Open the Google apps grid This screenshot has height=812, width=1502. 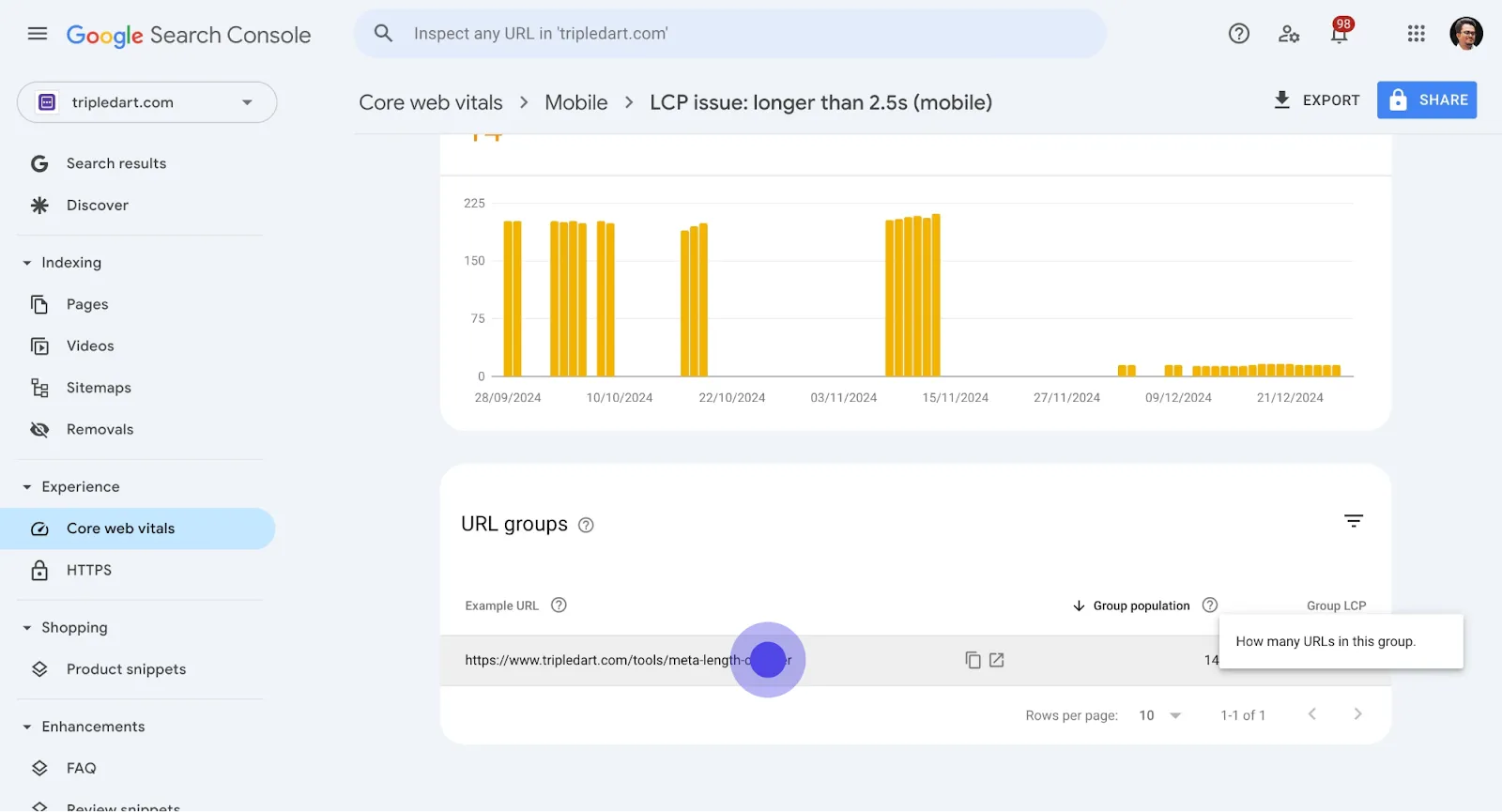(1417, 34)
